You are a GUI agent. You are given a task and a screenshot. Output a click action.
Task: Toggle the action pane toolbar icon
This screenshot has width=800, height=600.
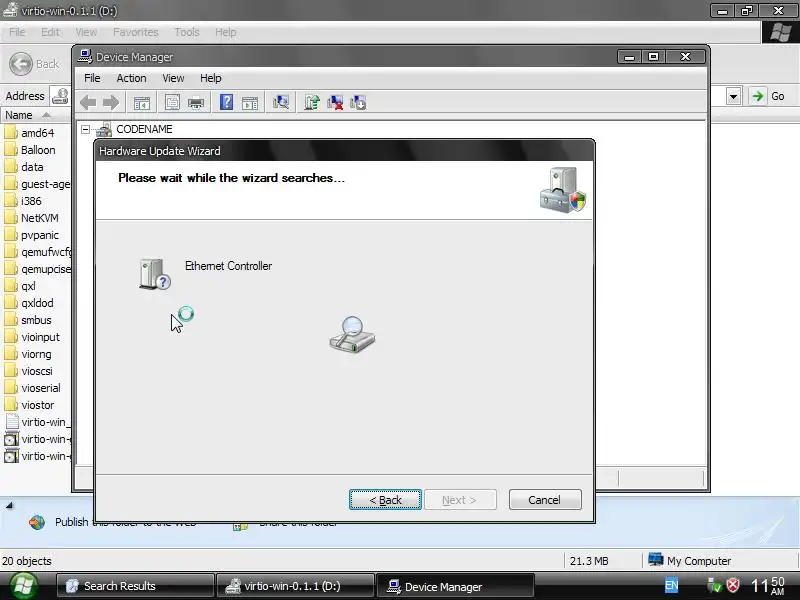pyautogui.click(x=250, y=103)
